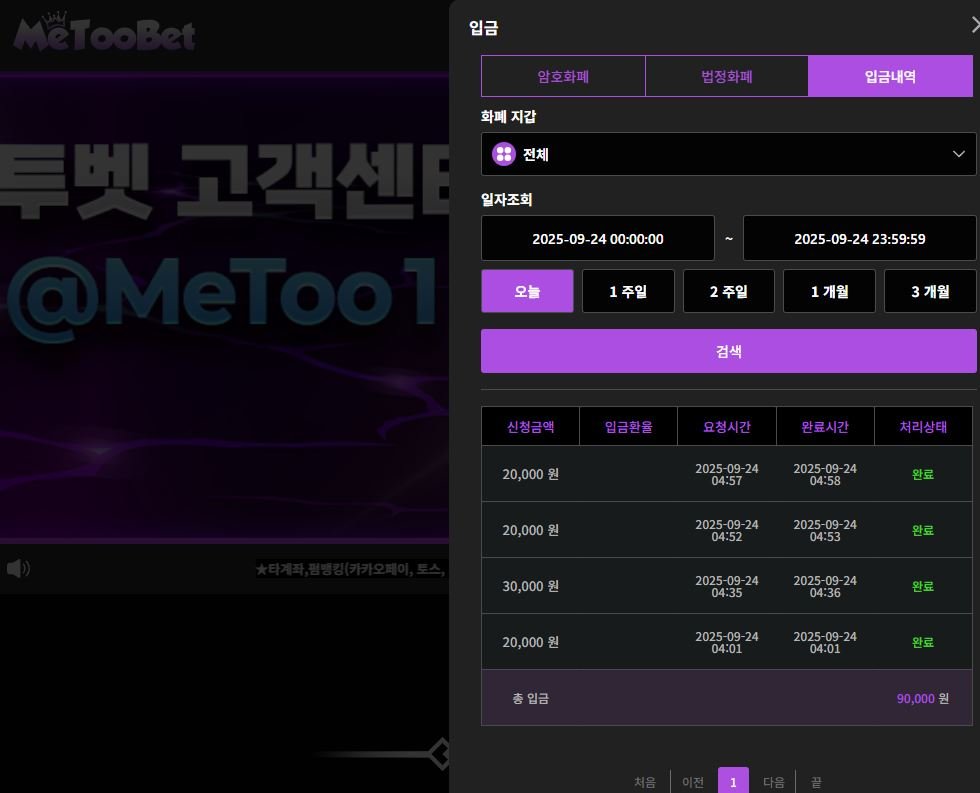
Task: Open the 입금내역 tab
Action: tap(890, 76)
